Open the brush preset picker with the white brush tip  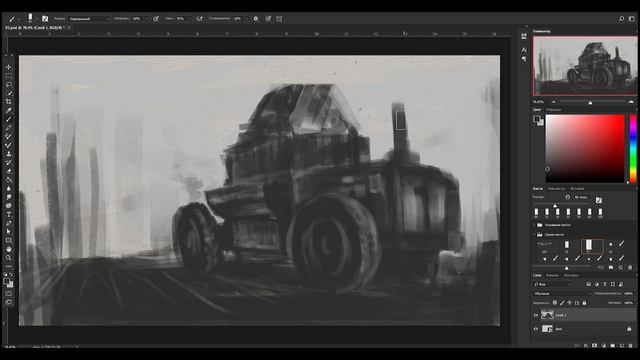point(30,18)
